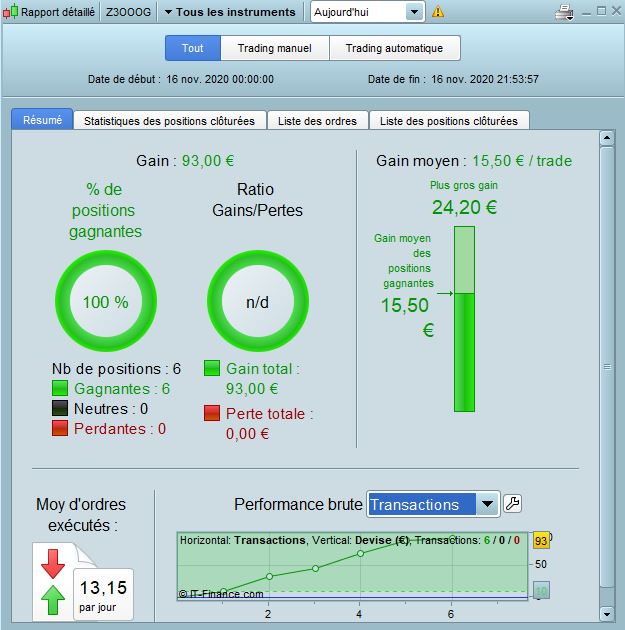Switch to Liste des positions clôturées tab

coord(449,121)
